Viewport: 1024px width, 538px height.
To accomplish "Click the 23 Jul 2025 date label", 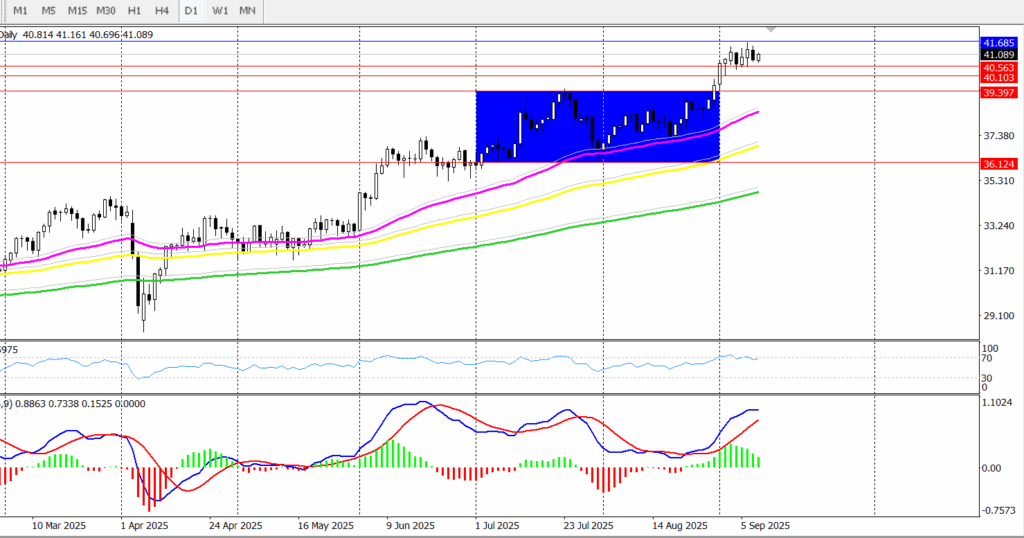I will [x=588, y=525].
